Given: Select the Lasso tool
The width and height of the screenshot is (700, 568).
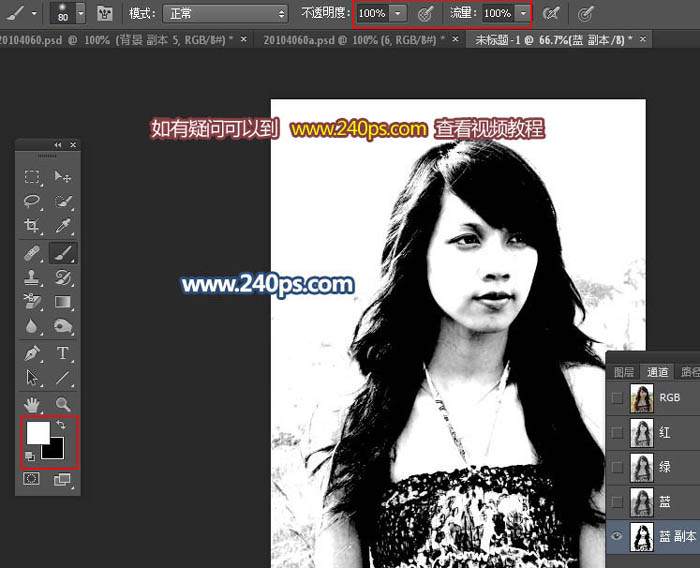Looking at the screenshot, I should 32,202.
